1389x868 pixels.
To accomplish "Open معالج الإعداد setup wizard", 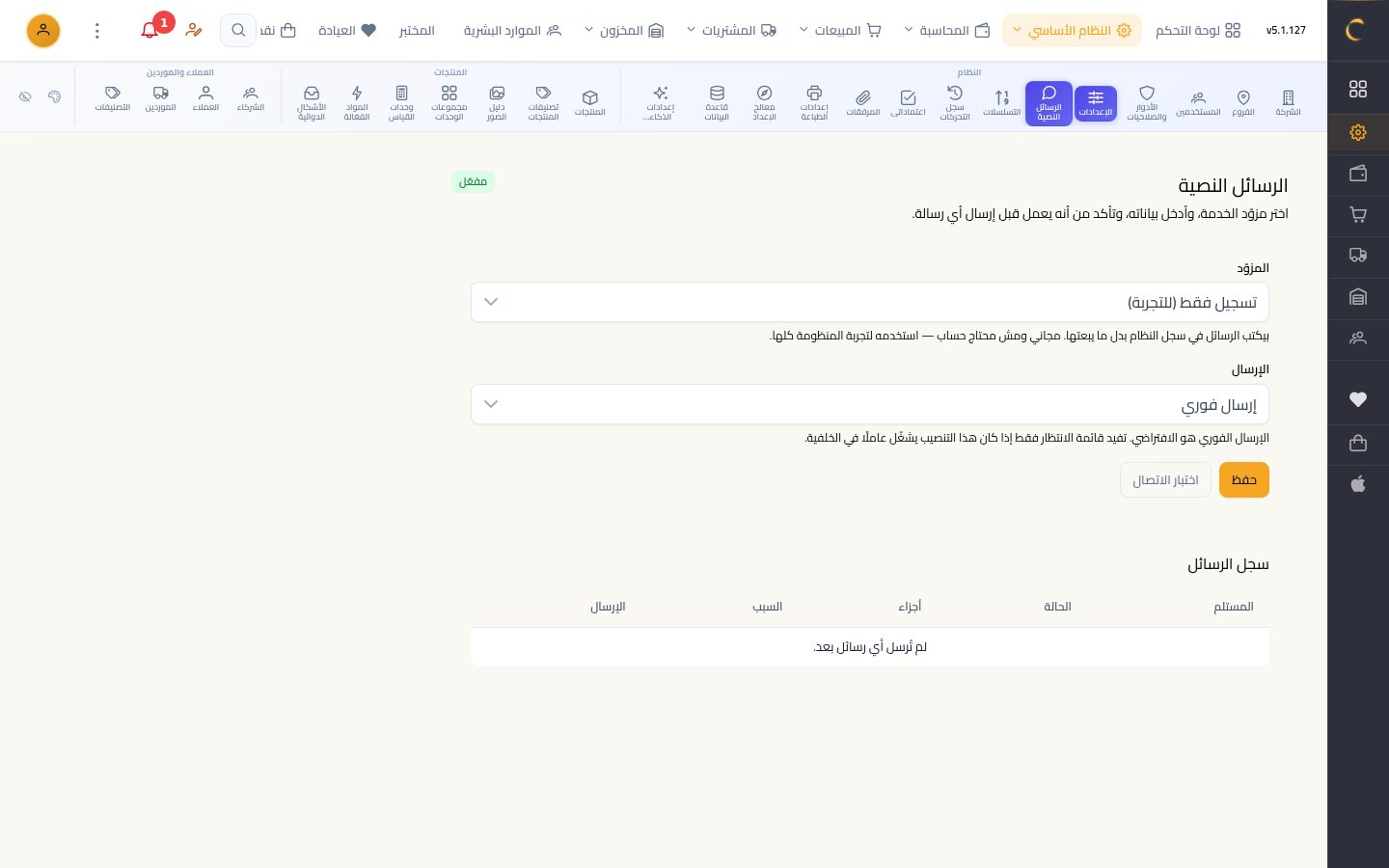I will (x=764, y=103).
